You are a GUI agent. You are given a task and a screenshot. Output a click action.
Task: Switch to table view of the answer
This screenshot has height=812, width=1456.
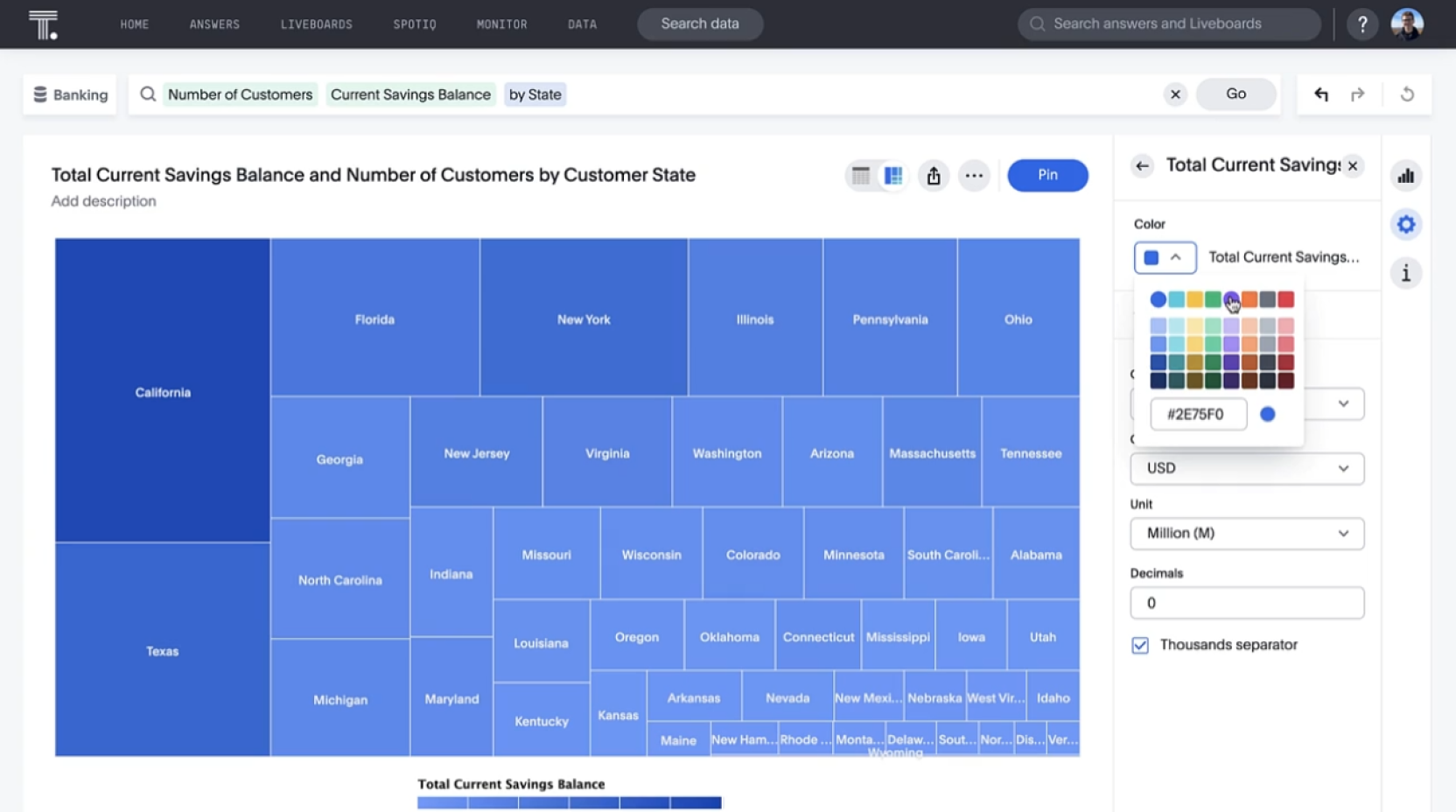860,175
